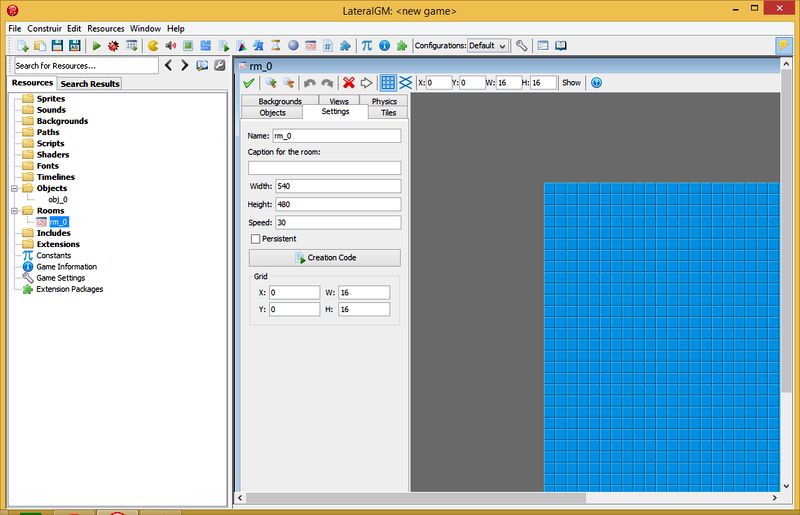
Task: Click the Open project icon
Action: [x=40, y=46]
